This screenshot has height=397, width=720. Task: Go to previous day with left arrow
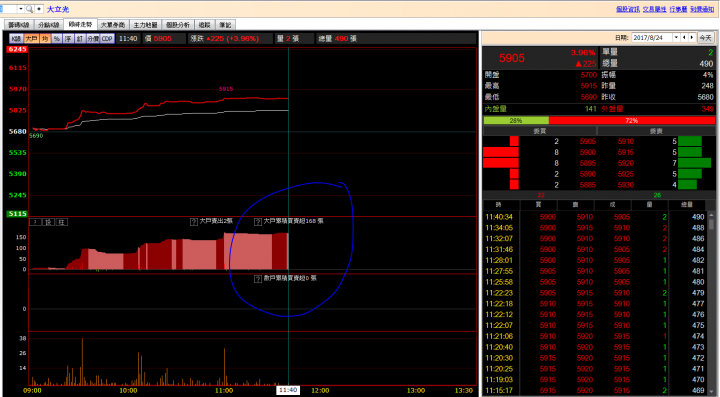(x=684, y=38)
